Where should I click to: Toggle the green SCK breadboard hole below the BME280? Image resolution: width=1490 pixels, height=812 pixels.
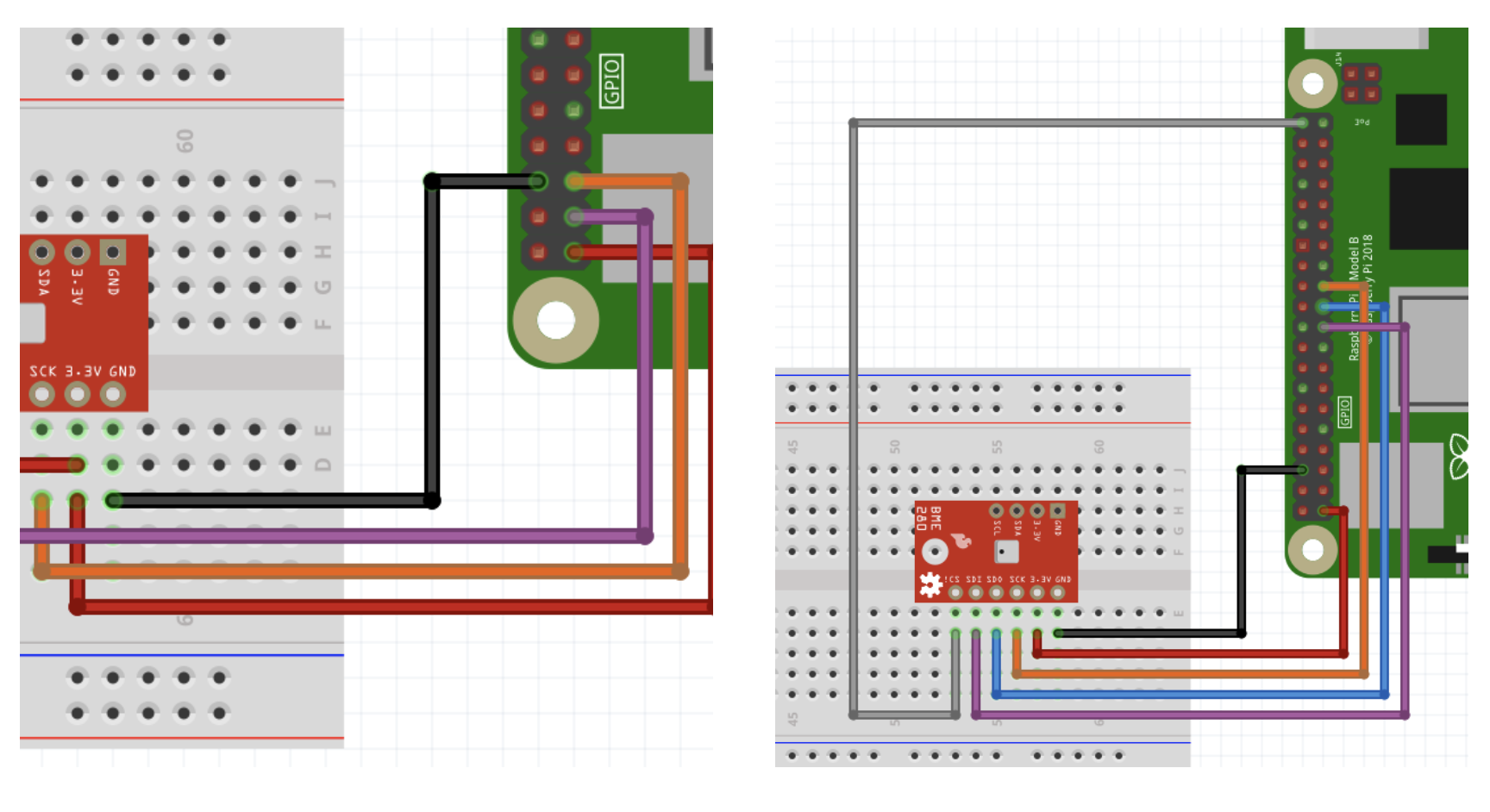(1017, 612)
